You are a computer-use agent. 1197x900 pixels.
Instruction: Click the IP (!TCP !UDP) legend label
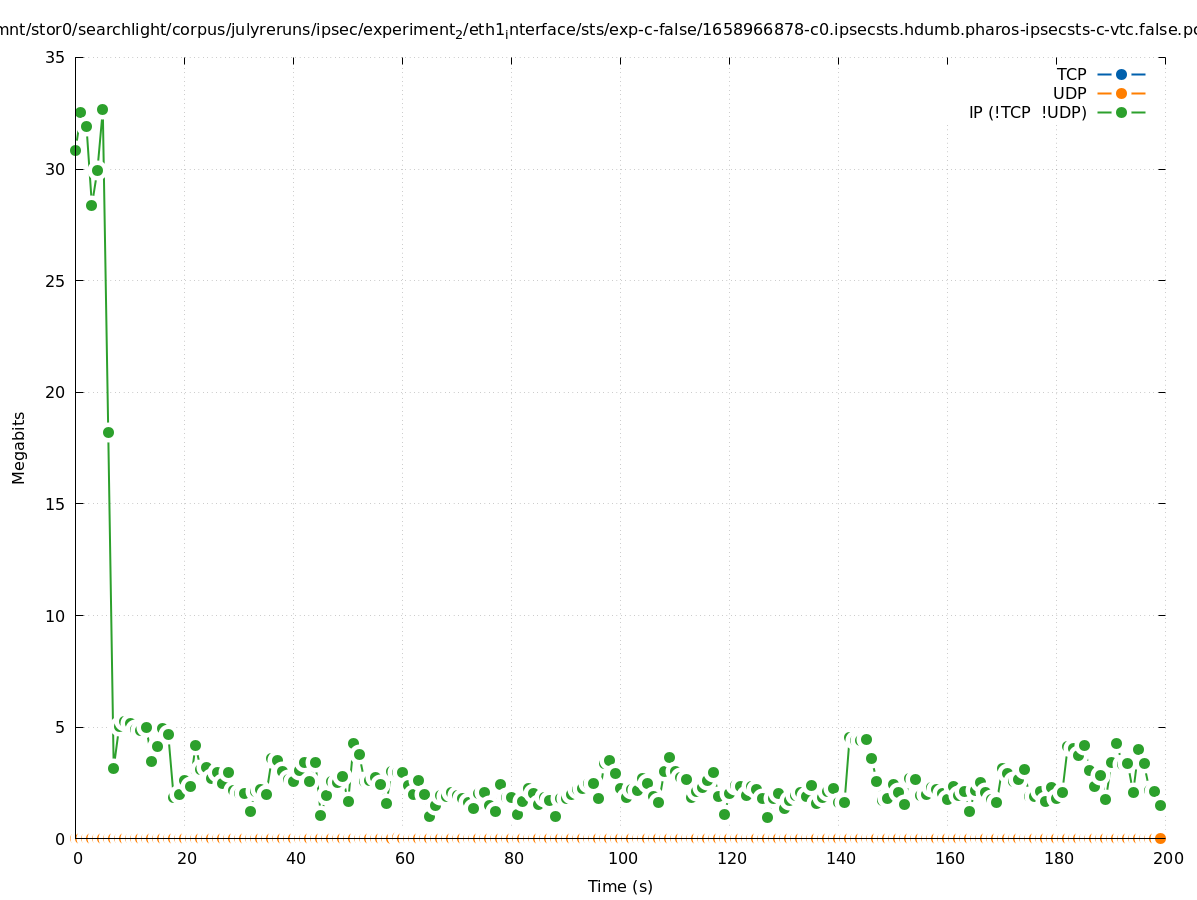[1027, 112]
